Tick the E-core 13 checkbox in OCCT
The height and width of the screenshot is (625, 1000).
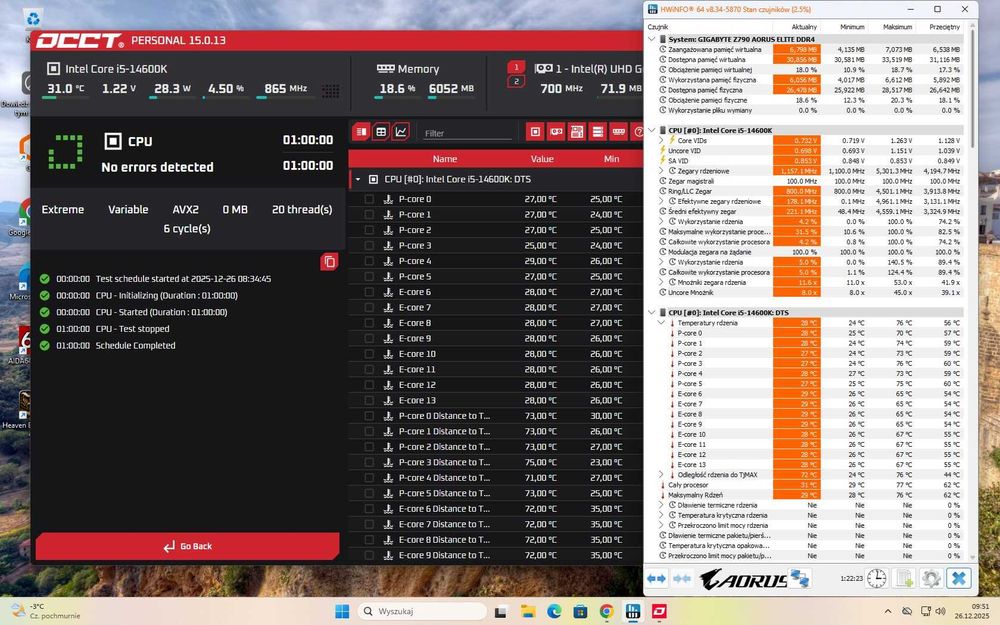[x=369, y=400]
